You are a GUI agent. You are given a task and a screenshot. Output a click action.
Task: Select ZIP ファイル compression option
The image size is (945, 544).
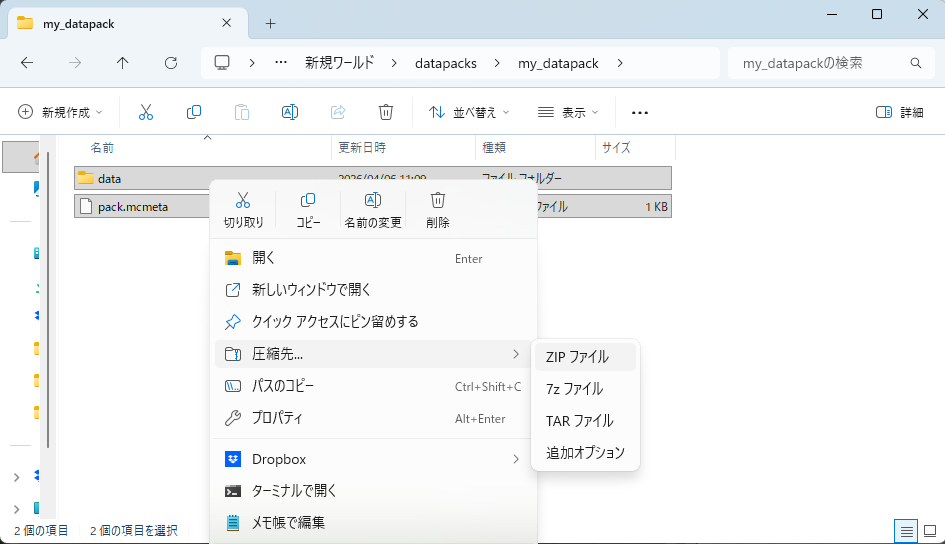[585, 357]
